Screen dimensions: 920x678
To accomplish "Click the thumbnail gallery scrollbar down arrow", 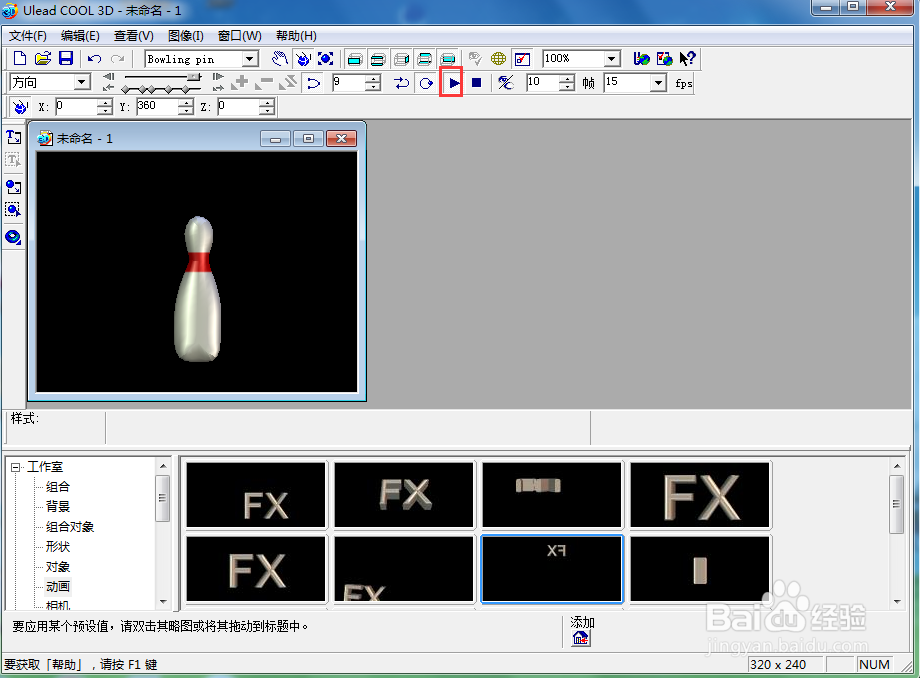I will 897,602.
